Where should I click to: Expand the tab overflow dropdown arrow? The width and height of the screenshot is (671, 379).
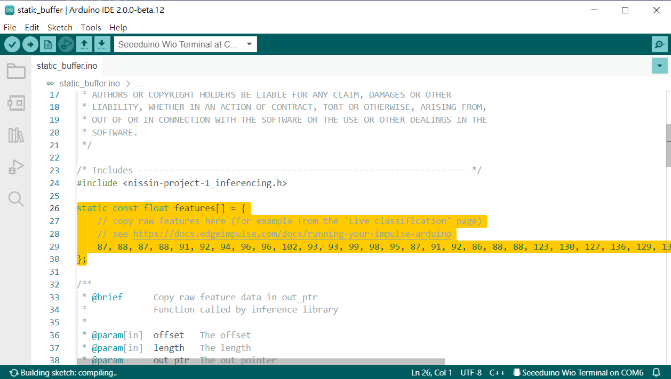[x=659, y=66]
